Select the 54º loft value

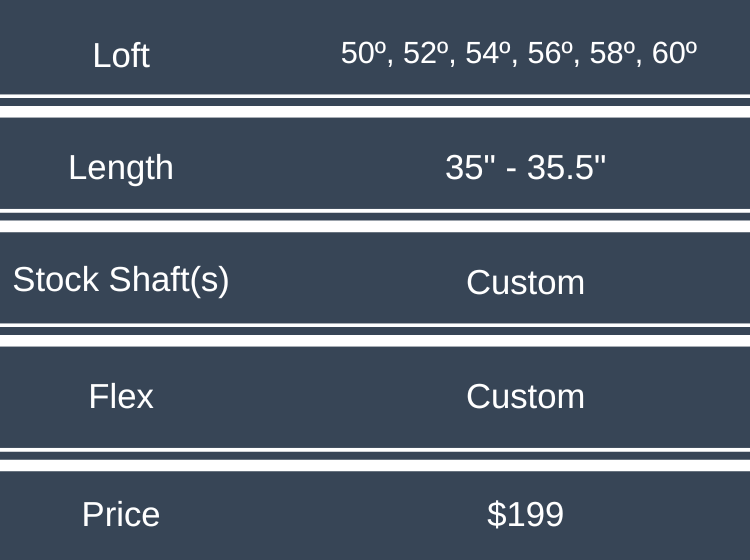tap(488, 53)
